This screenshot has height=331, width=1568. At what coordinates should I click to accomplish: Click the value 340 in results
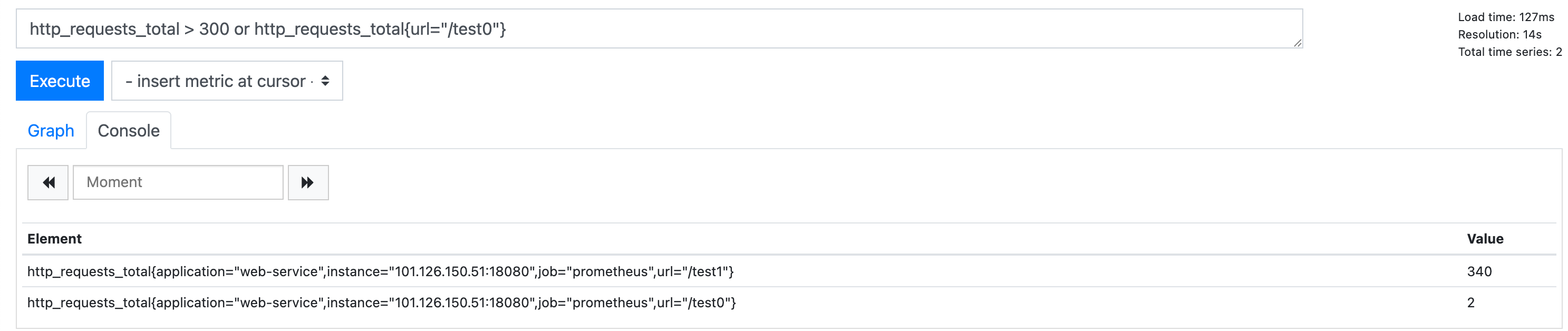coord(1479,271)
